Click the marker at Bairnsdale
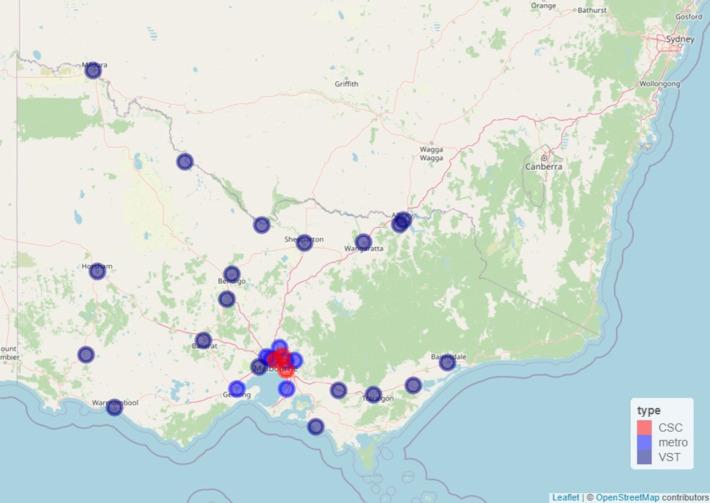 point(447,362)
